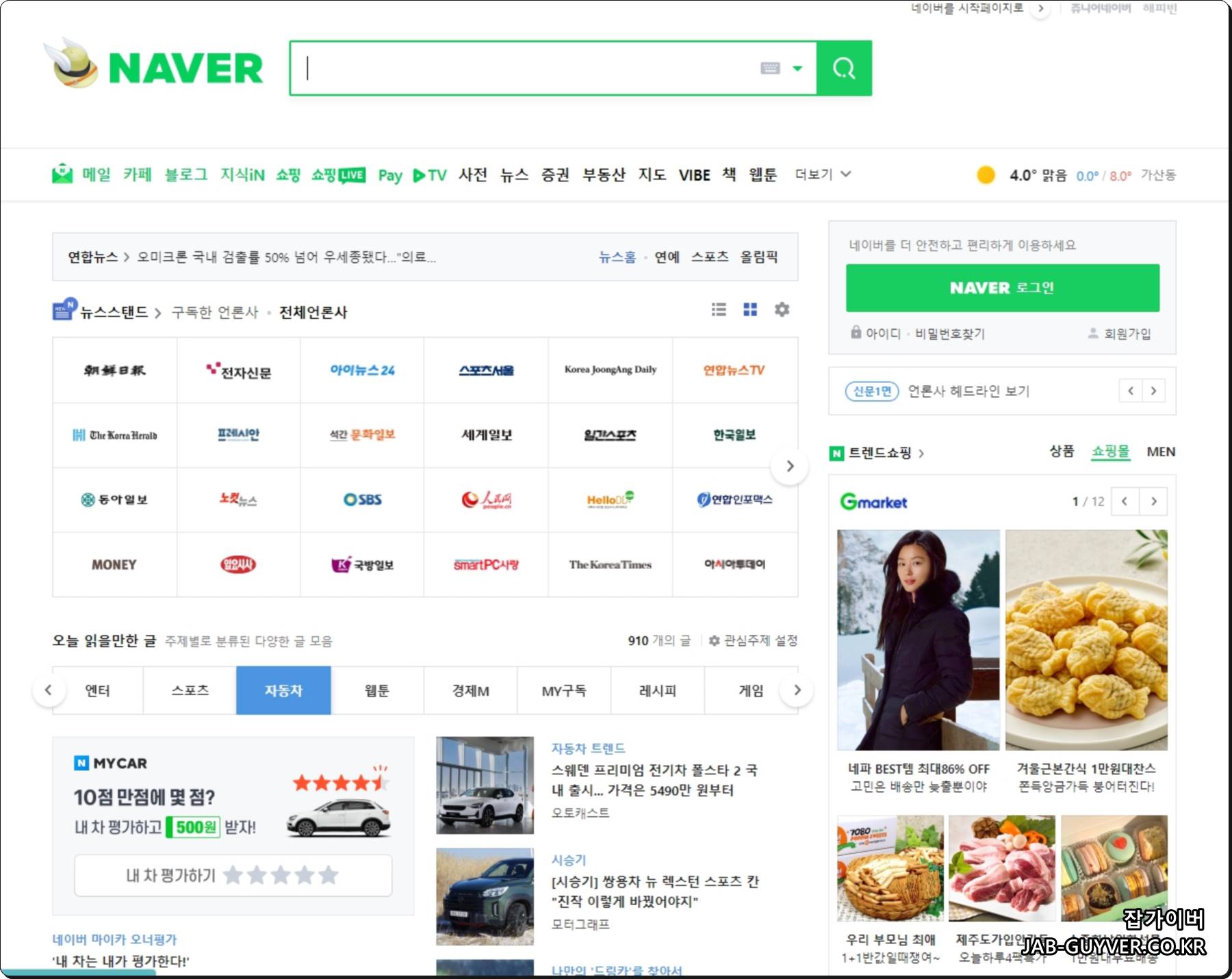
Task: Open the 카페 menu item
Action: click(x=138, y=174)
